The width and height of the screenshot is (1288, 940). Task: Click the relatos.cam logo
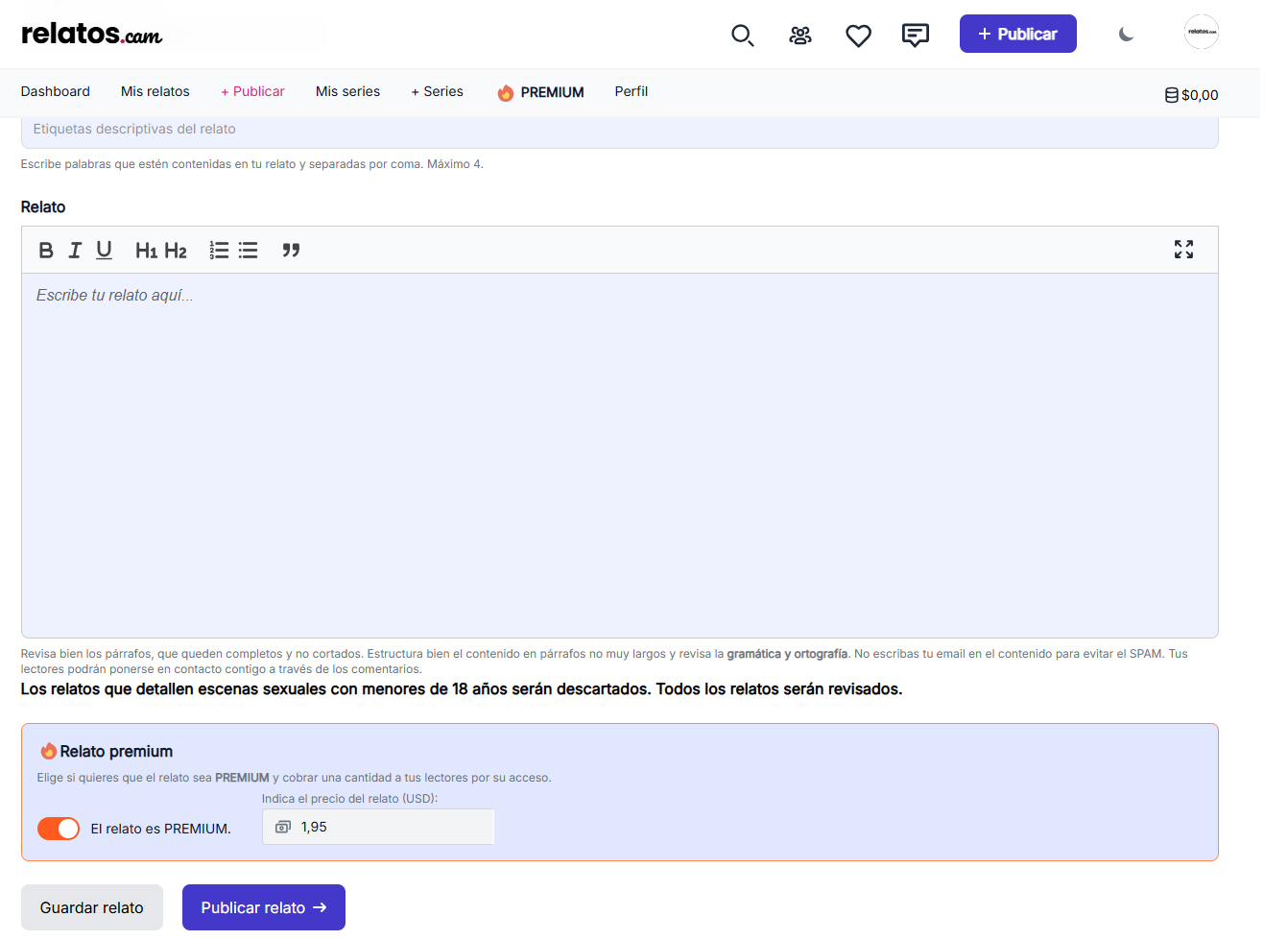point(92,34)
